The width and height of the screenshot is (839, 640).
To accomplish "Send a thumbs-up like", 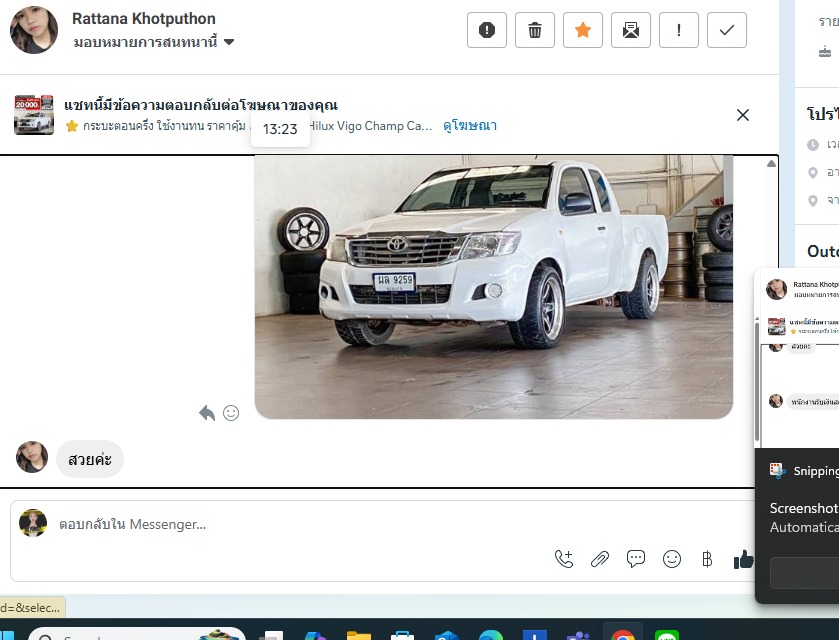I will pos(743,559).
